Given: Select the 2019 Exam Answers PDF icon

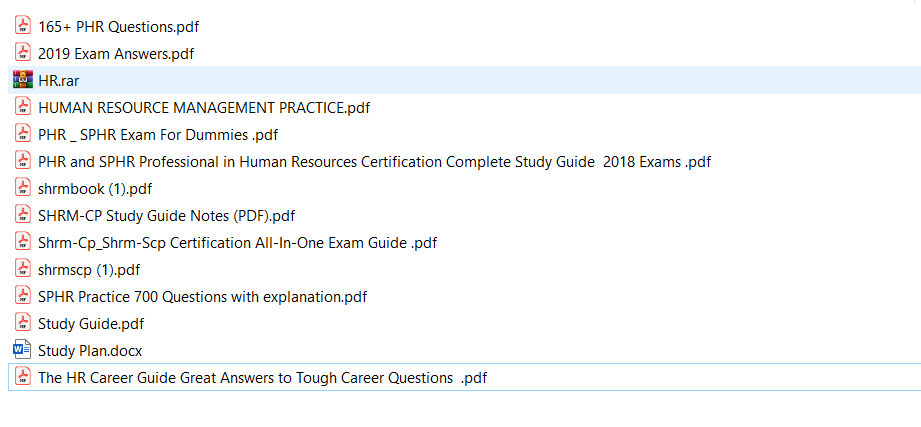Looking at the screenshot, I should (x=22, y=53).
